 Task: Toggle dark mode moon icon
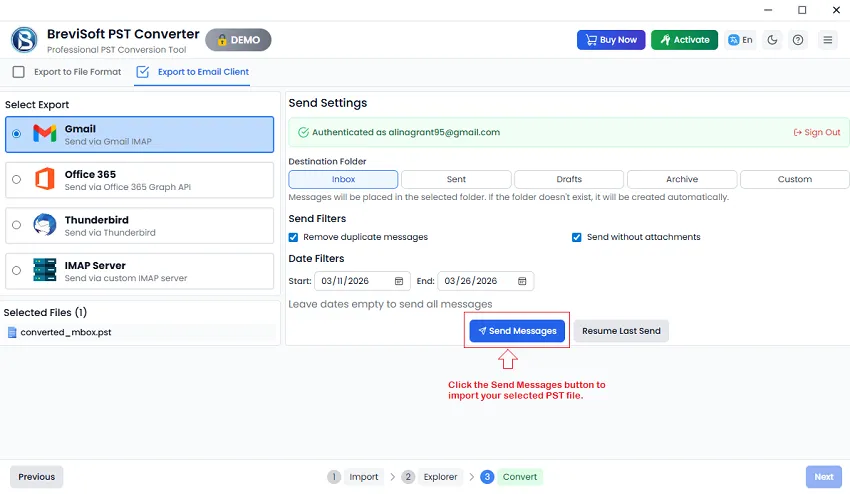coord(772,40)
